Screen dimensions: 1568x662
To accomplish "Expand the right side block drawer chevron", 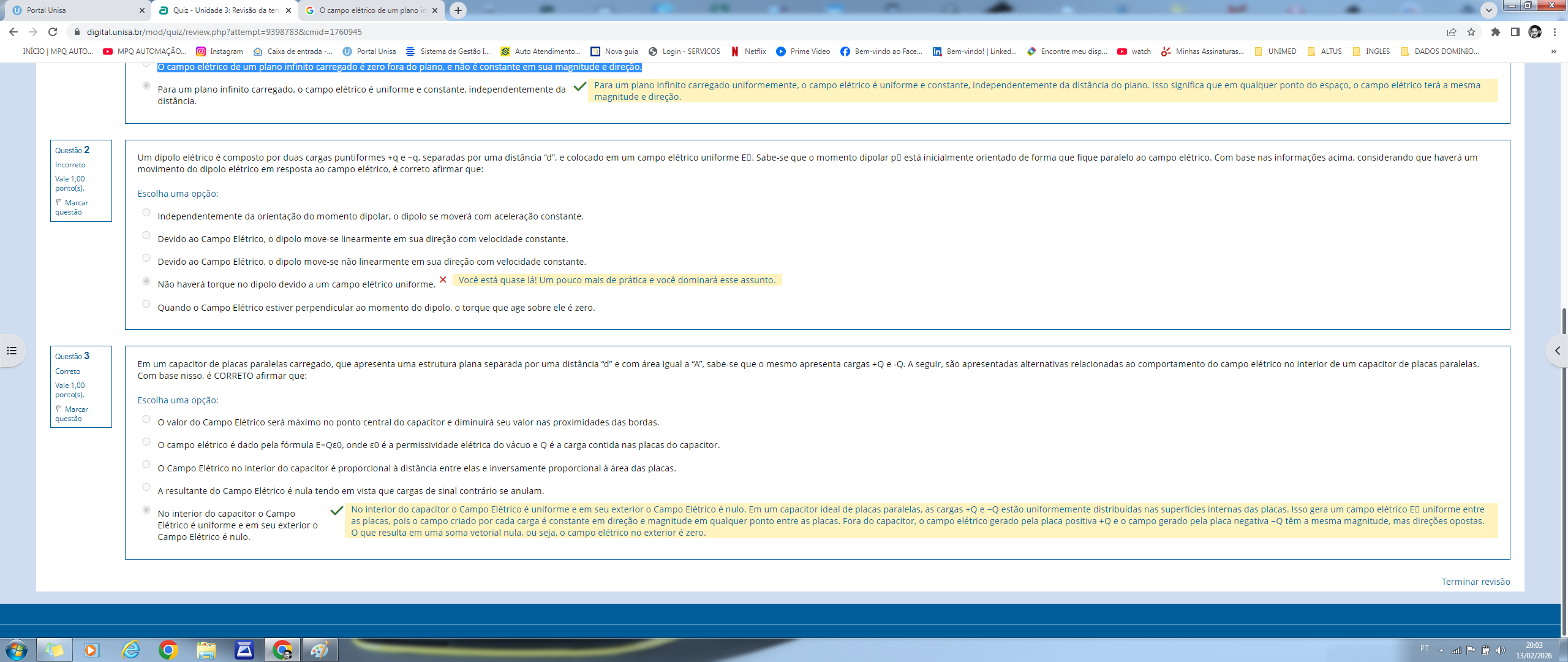I will (1557, 351).
